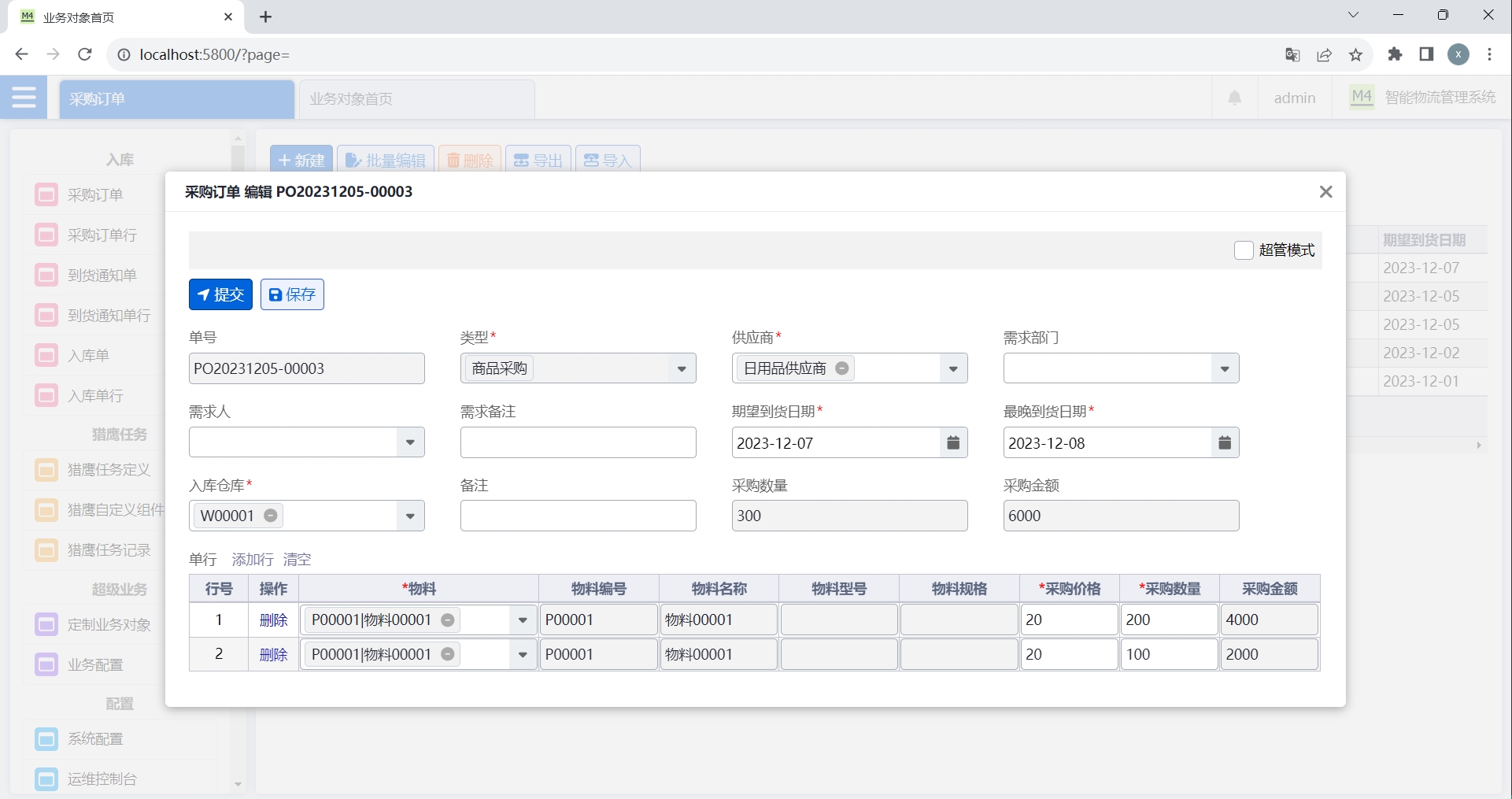Click the 导出 button behind dialog
This screenshot has height=799, width=1512.
[538, 160]
